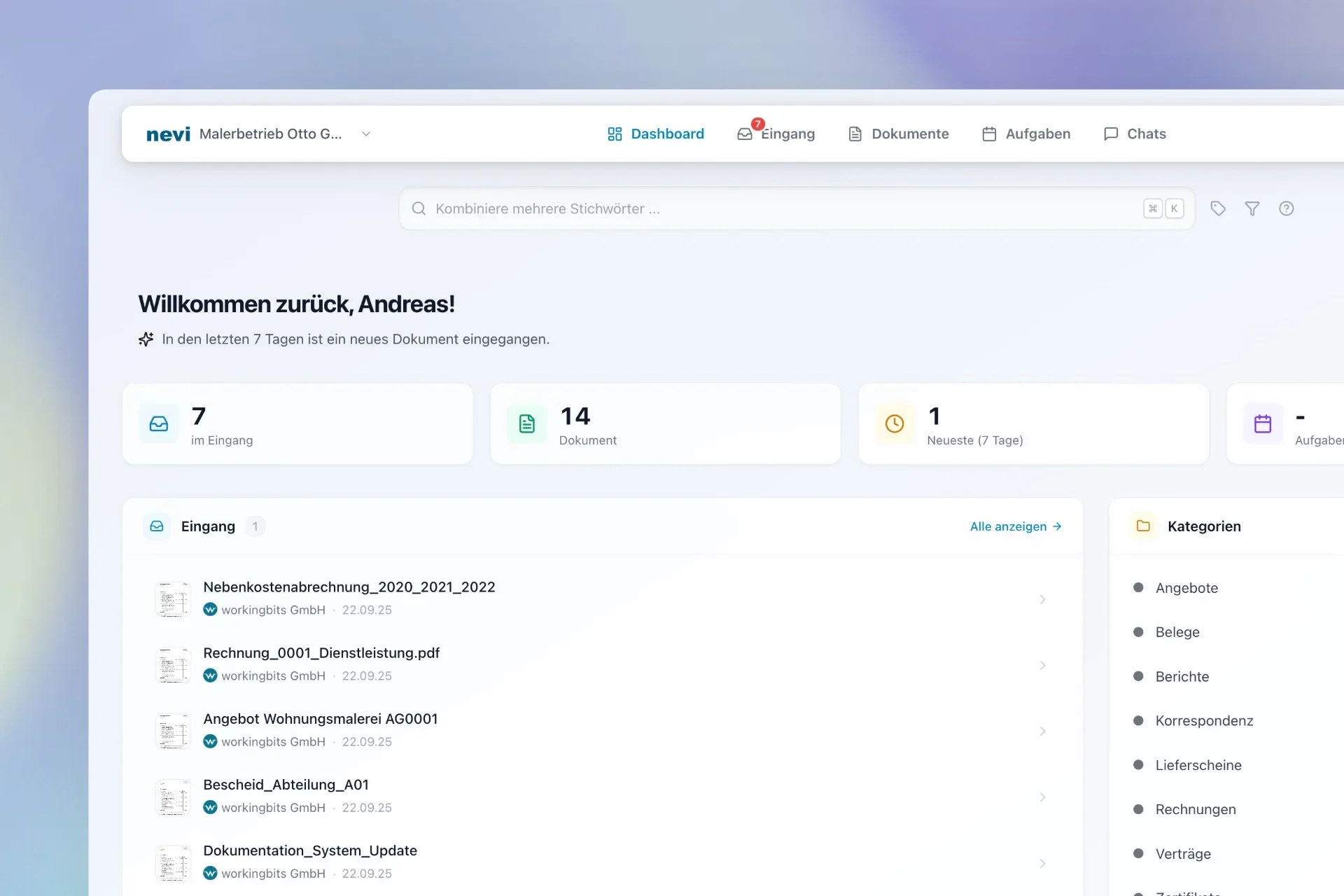Expand the Malerbetrieb Otto company dropdown

point(365,134)
